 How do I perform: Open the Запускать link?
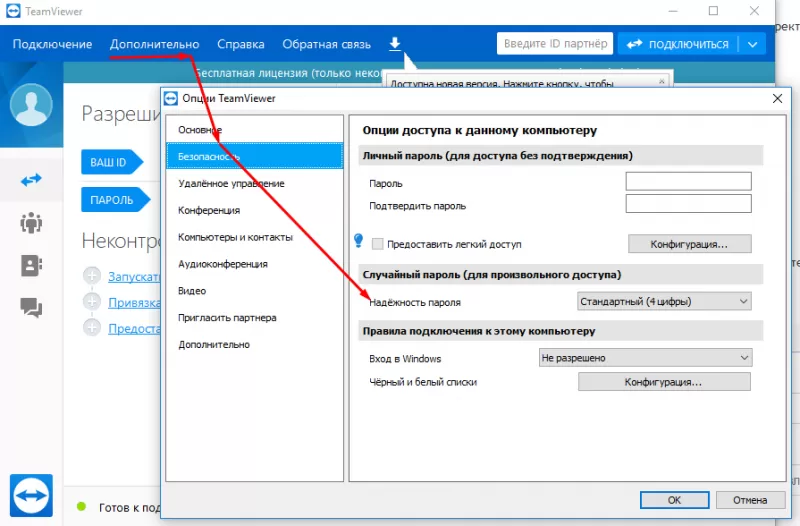click(x=134, y=277)
